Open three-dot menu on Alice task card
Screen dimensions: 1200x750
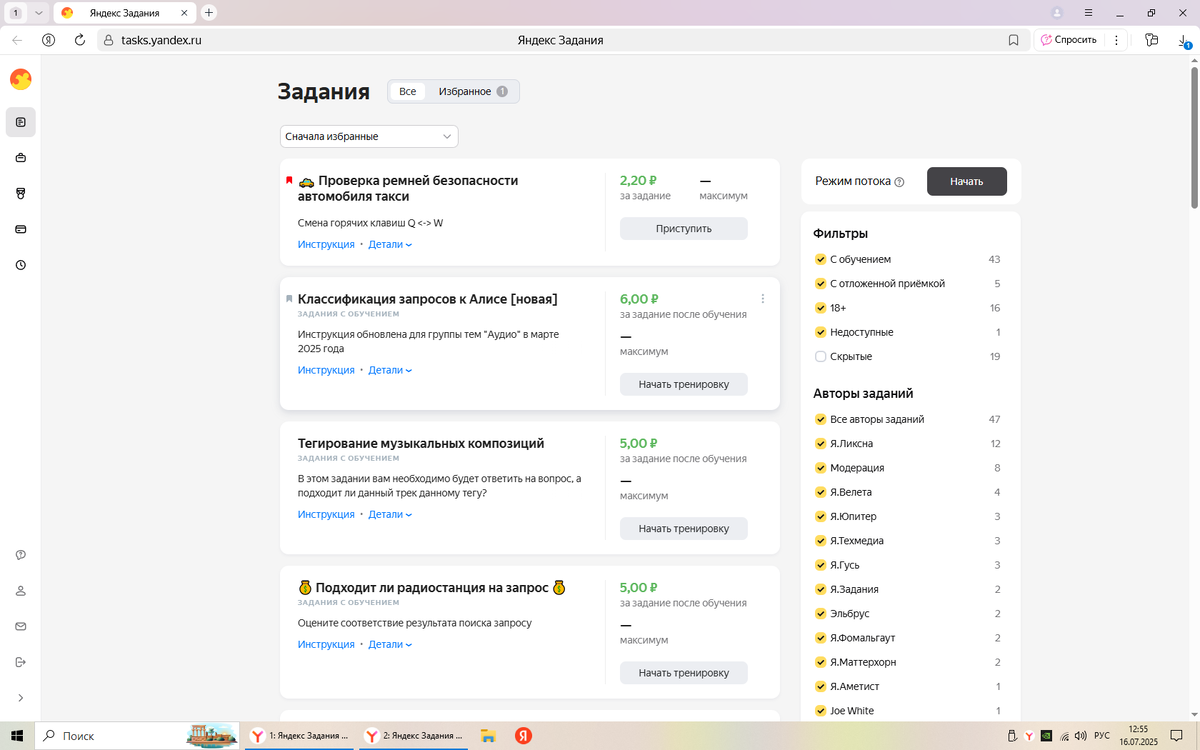pyautogui.click(x=763, y=299)
